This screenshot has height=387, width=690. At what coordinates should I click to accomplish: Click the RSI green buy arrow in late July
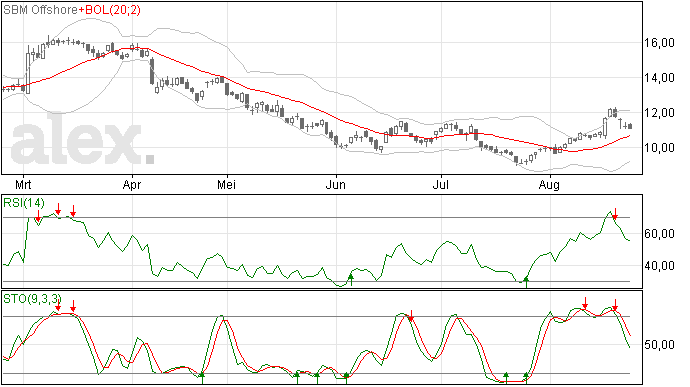click(x=526, y=282)
